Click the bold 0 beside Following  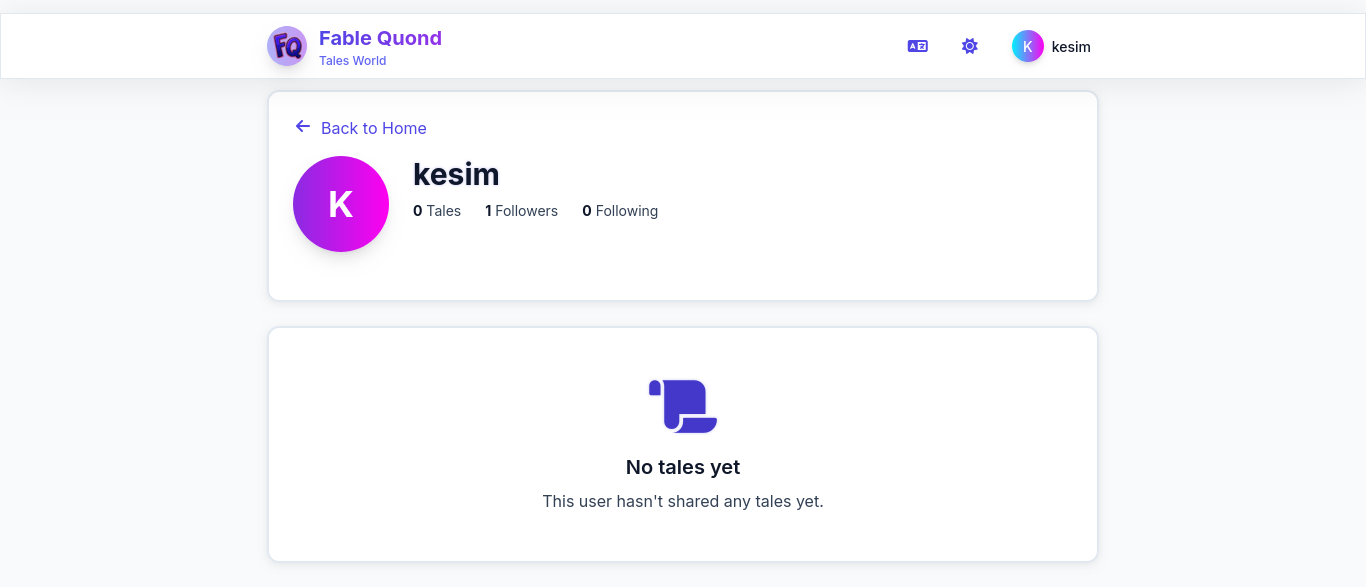click(587, 211)
